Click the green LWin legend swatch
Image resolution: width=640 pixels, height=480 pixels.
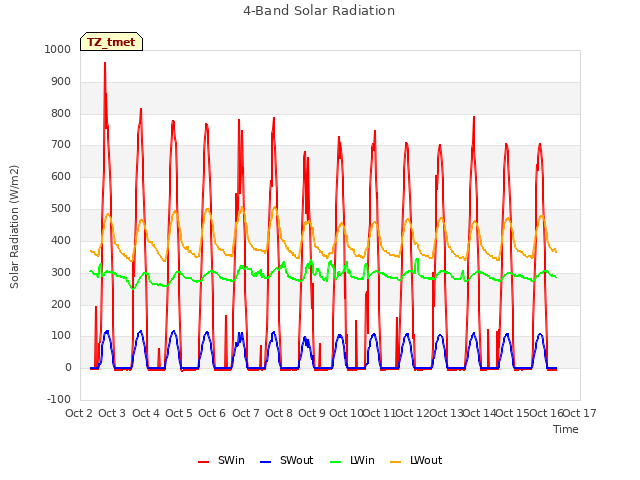tap(335, 462)
